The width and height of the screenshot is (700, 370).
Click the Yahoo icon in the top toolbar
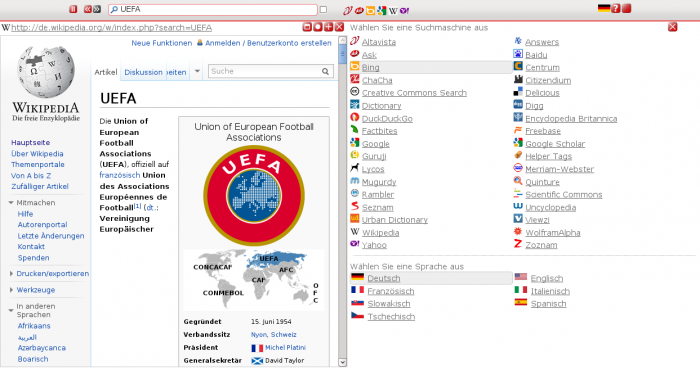point(404,10)
